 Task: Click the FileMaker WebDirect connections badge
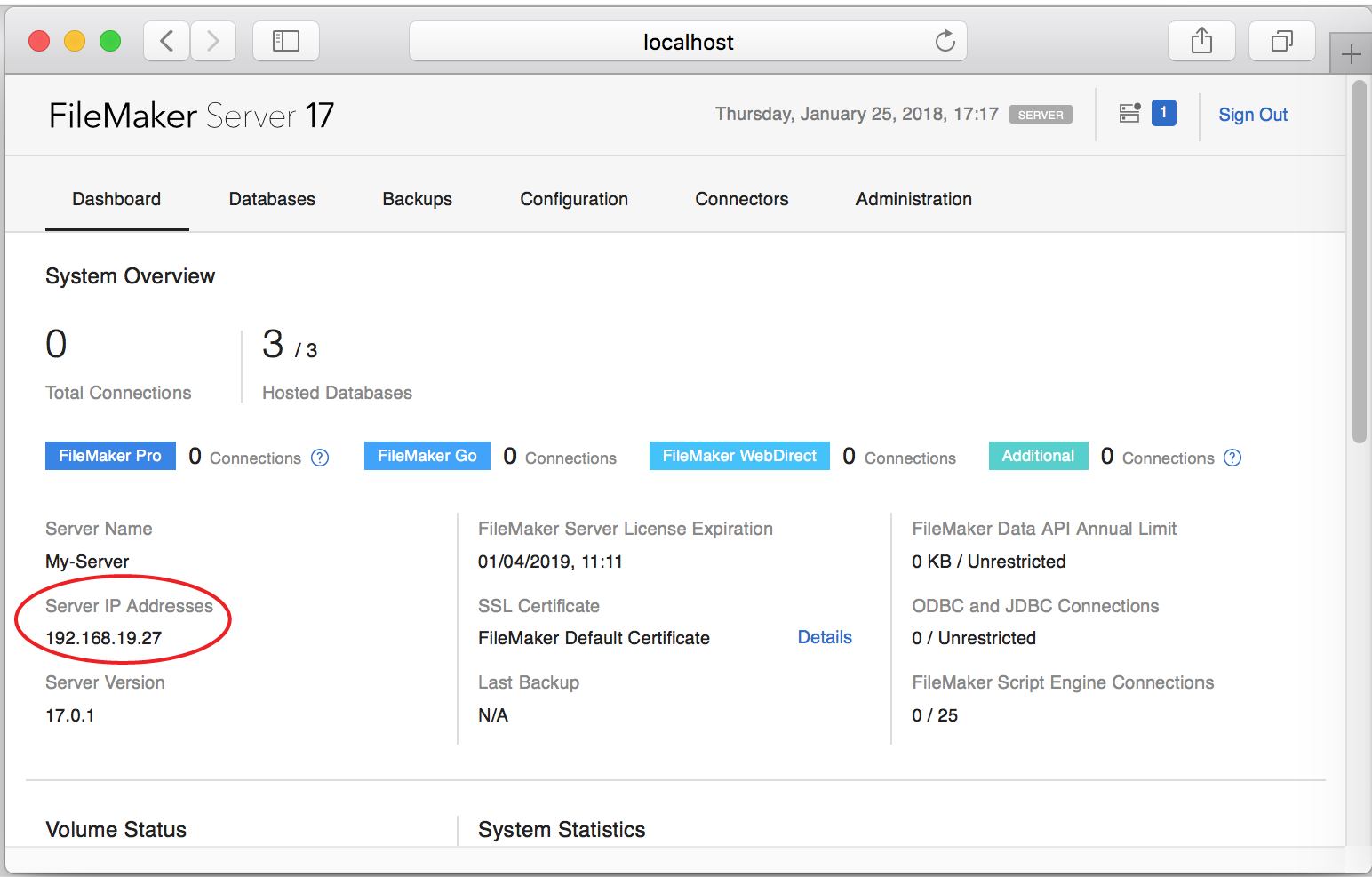click(x=738, y=456)
